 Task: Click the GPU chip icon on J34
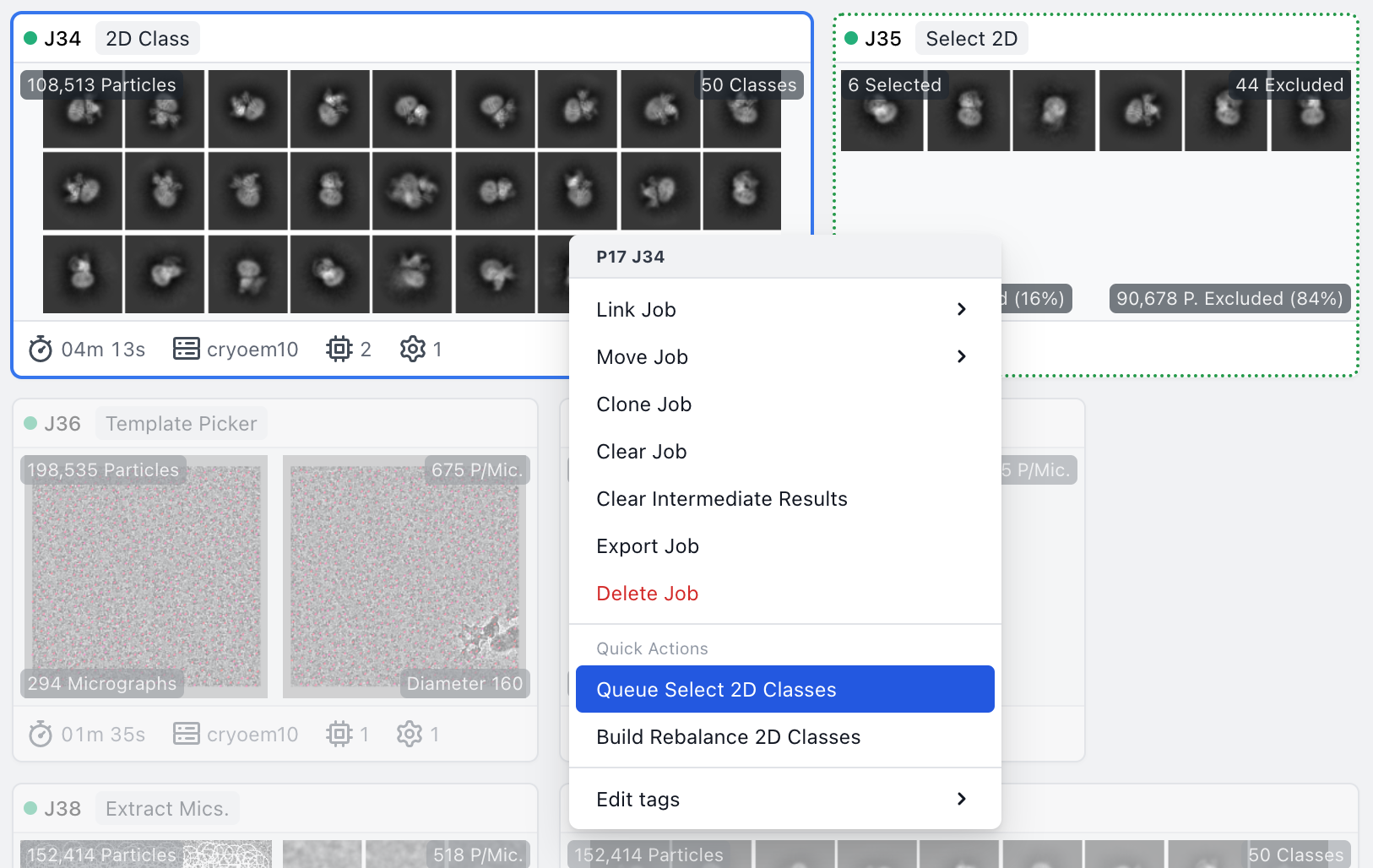click(x=339, y=349)
